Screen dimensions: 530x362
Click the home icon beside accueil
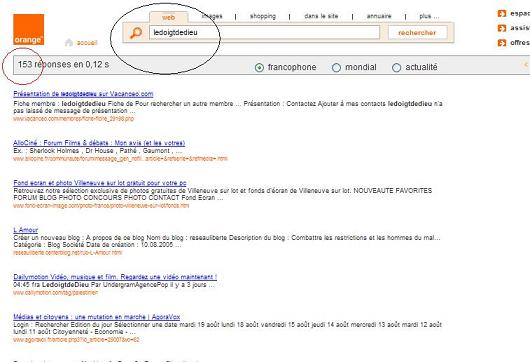69,43
